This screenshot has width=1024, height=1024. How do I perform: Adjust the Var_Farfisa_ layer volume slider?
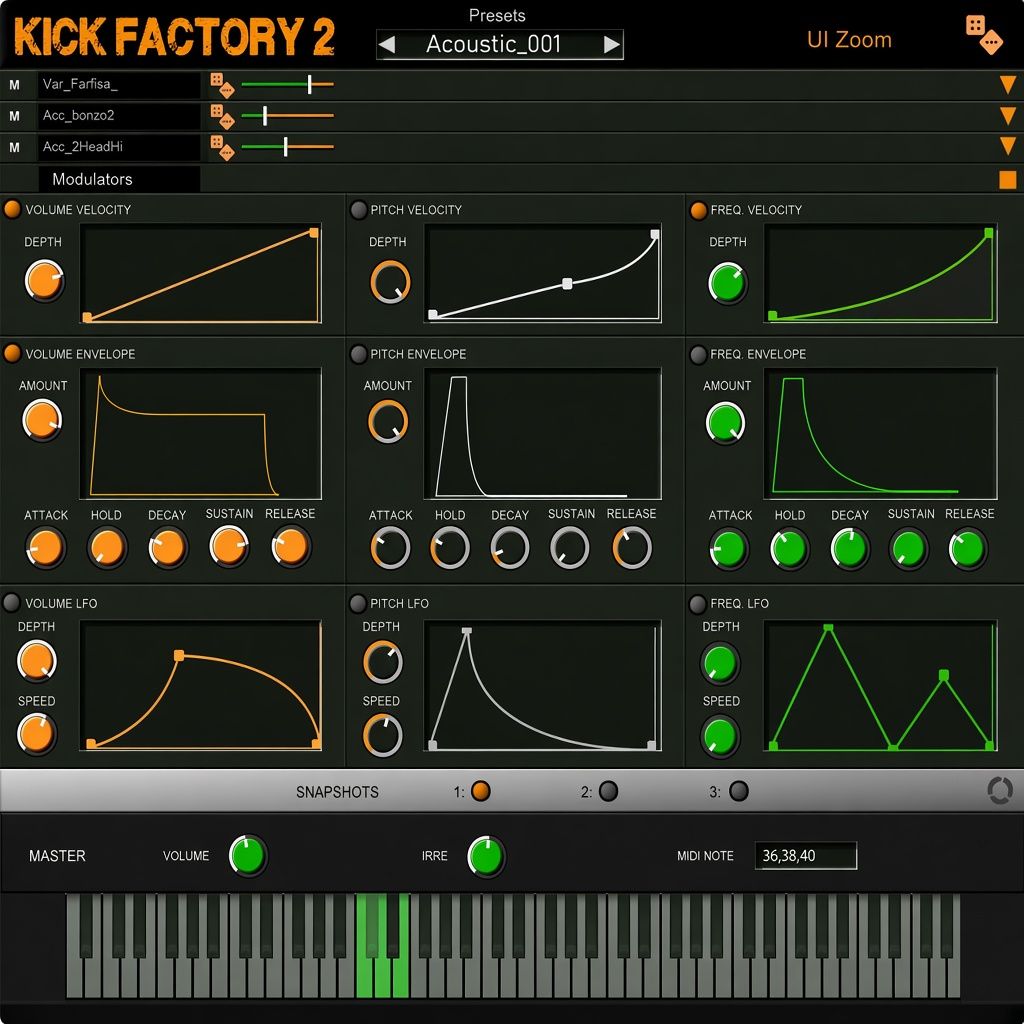coord(287,84)
